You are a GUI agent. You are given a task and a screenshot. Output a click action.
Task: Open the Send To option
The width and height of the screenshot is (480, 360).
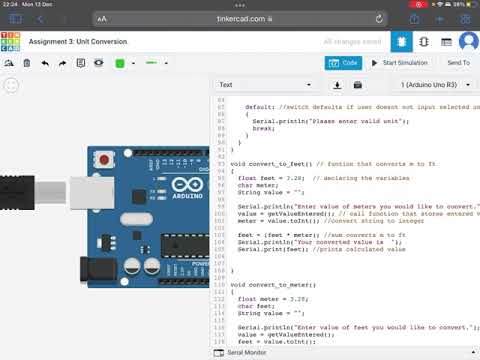pos(459,63)
